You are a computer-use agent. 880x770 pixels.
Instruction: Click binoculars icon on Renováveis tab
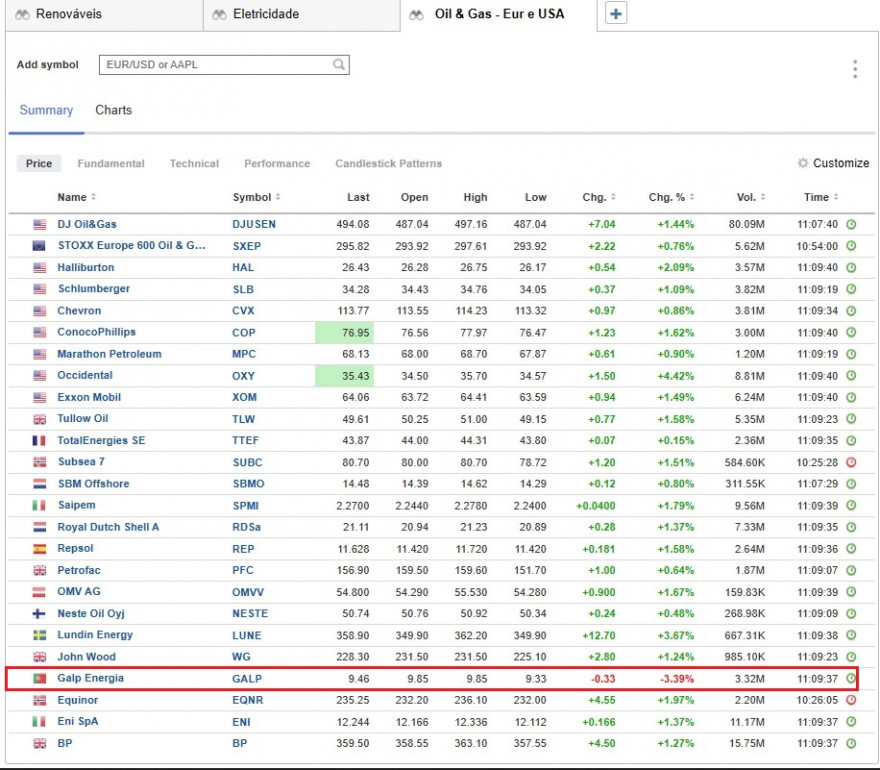tap(22, 15)
